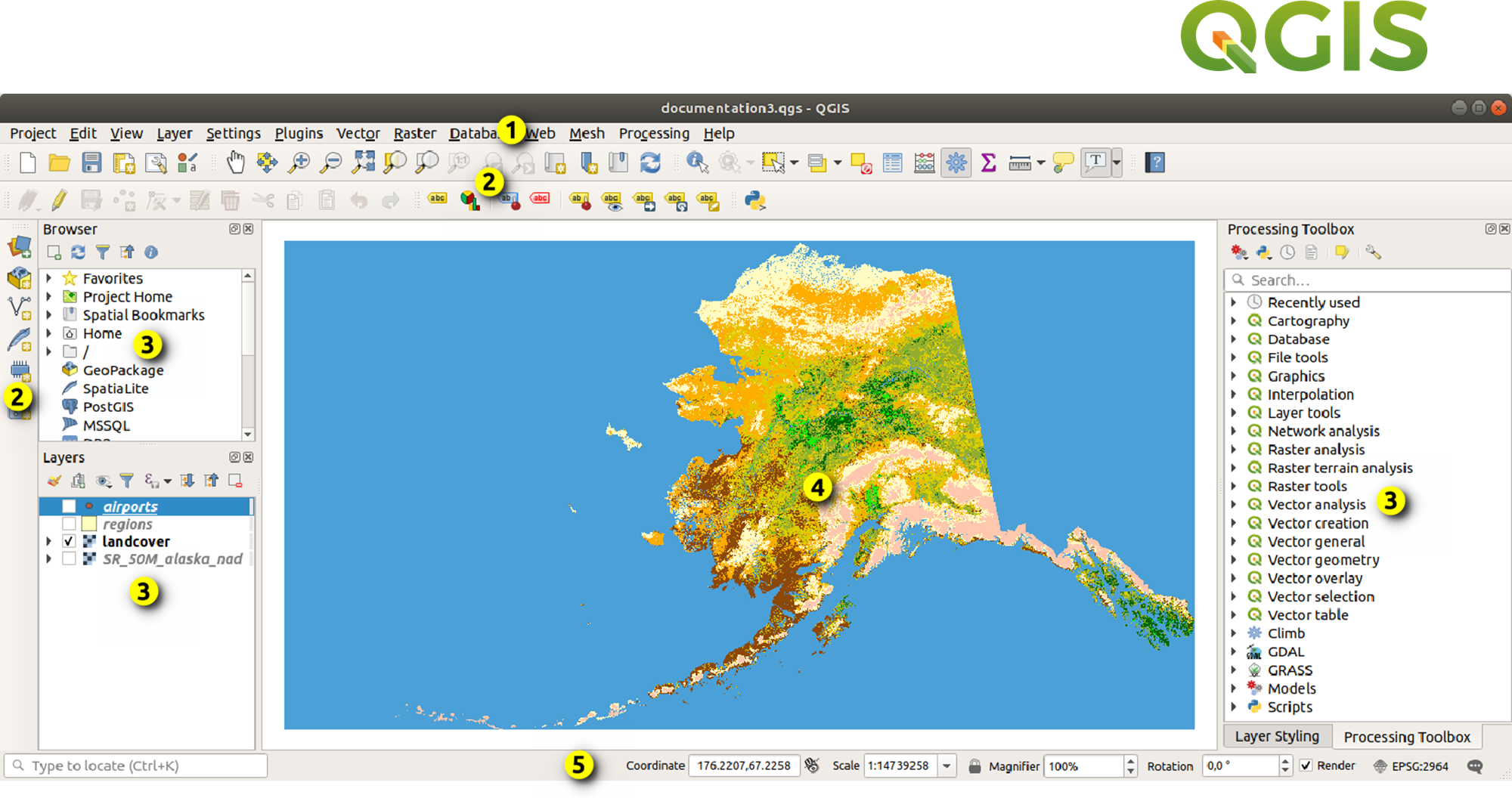Select the airports layer in Layers panel
The width and height of the screenshot is (1512, 798).
130,506
